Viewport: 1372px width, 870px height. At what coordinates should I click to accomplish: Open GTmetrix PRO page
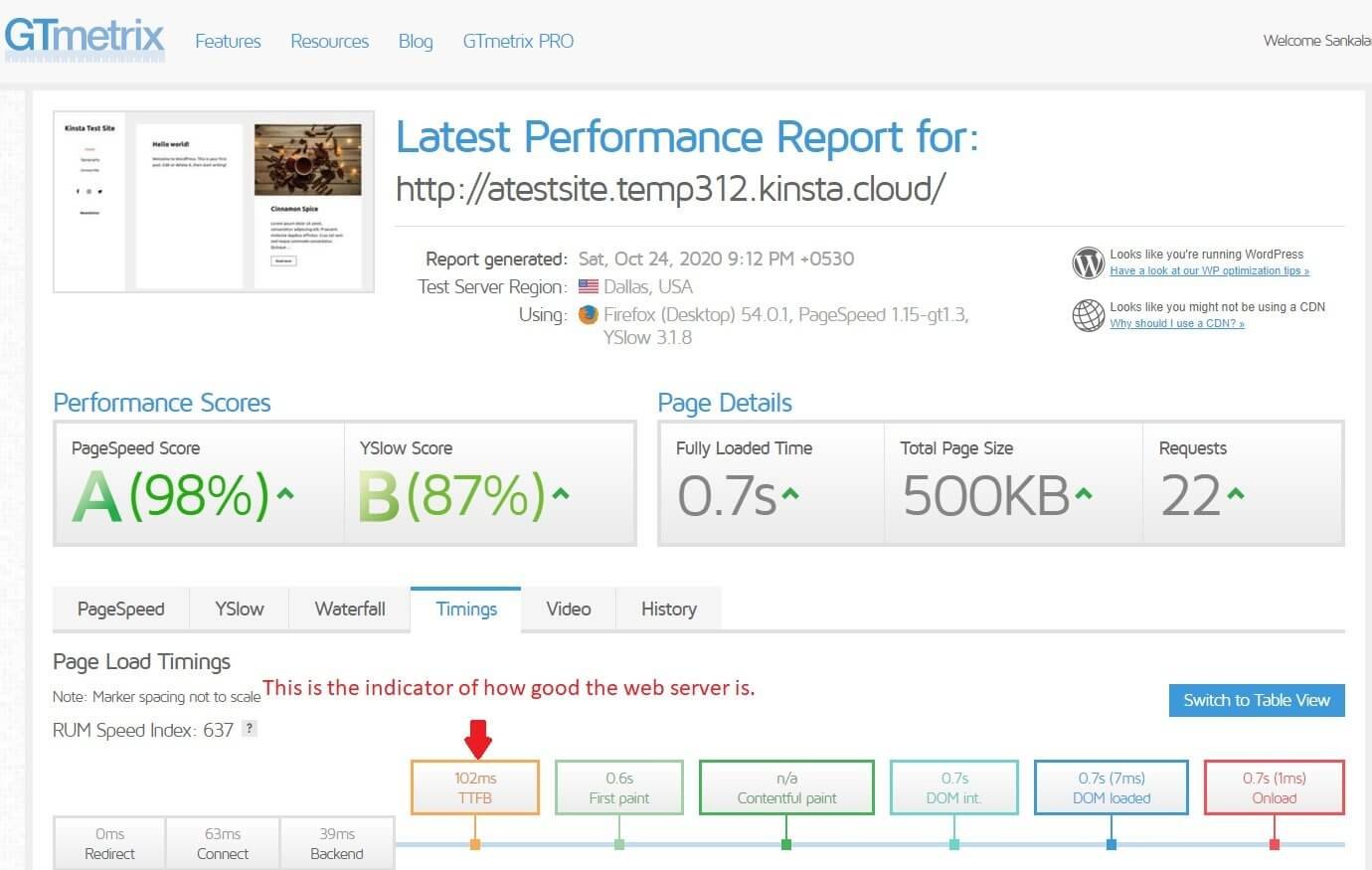click(x=518, y=41)
